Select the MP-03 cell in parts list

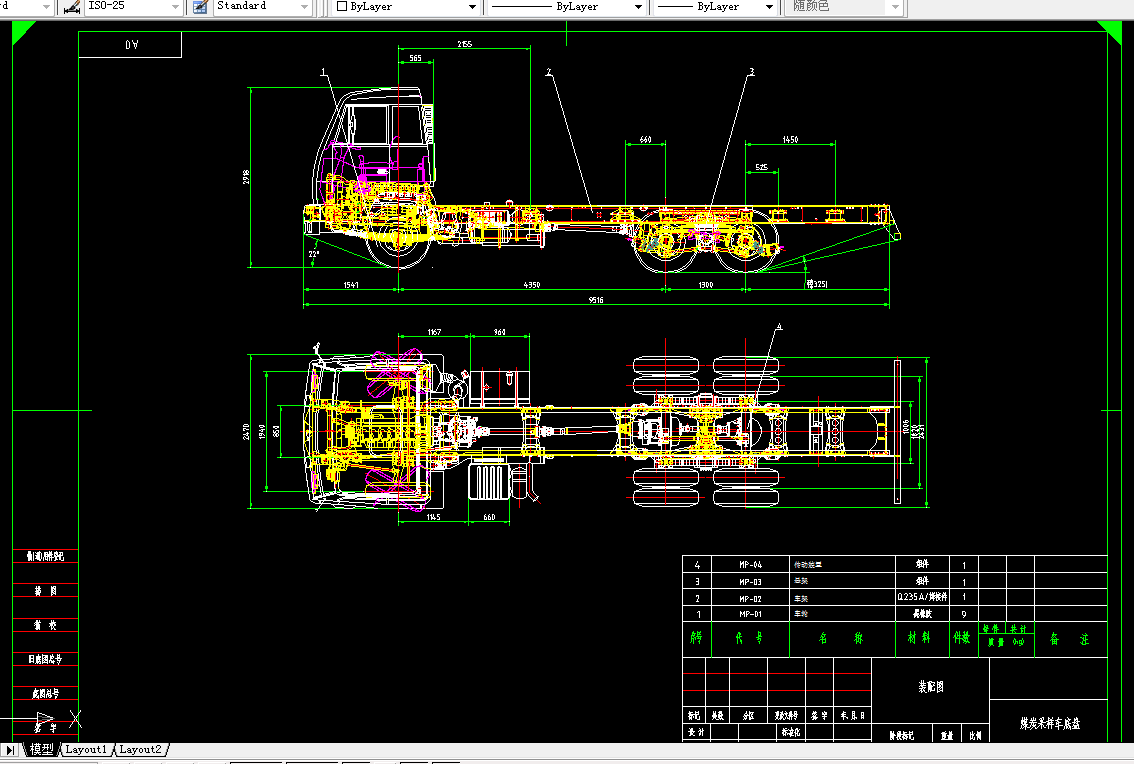pyautogui.click(x=751, y=582)
